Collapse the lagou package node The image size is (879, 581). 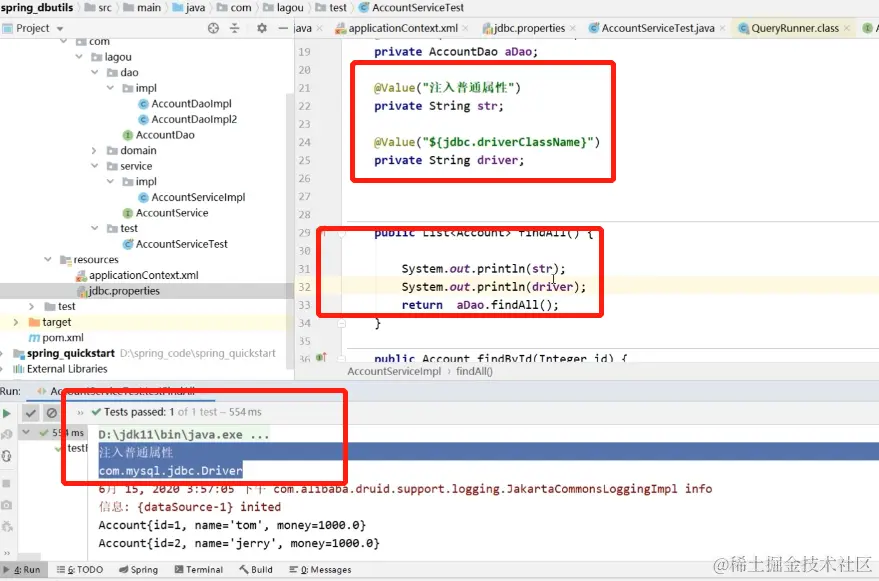[79, 57]
